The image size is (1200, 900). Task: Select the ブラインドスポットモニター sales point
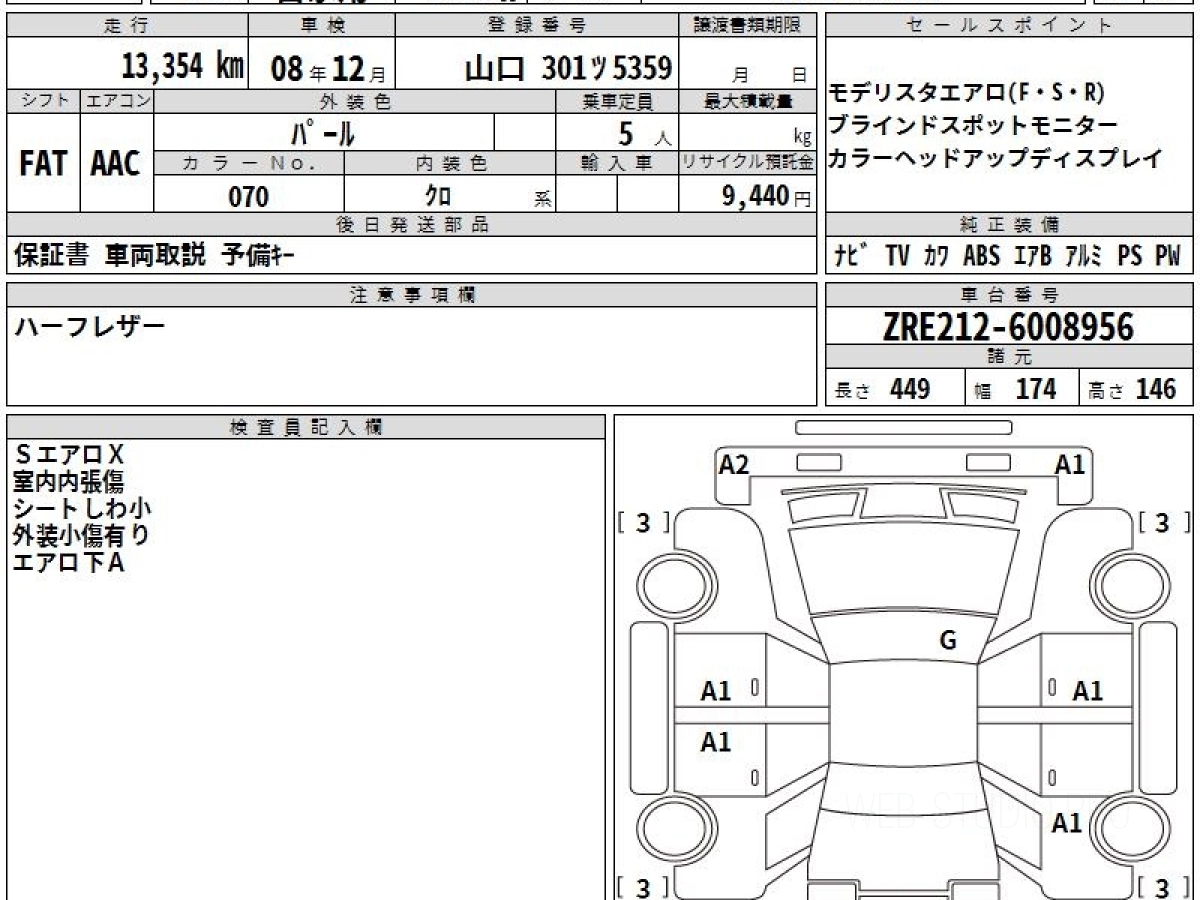[973, 126]
